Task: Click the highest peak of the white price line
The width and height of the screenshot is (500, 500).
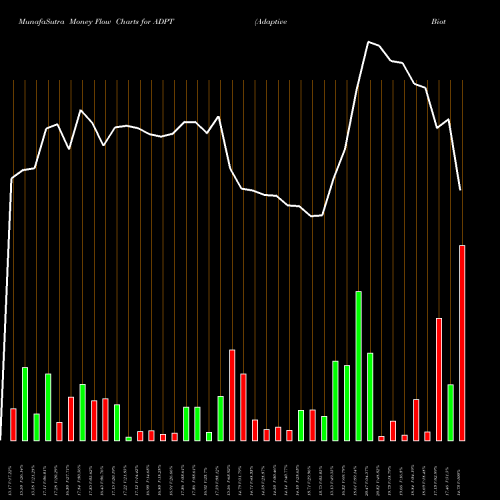Action: [x=368, y=42]
